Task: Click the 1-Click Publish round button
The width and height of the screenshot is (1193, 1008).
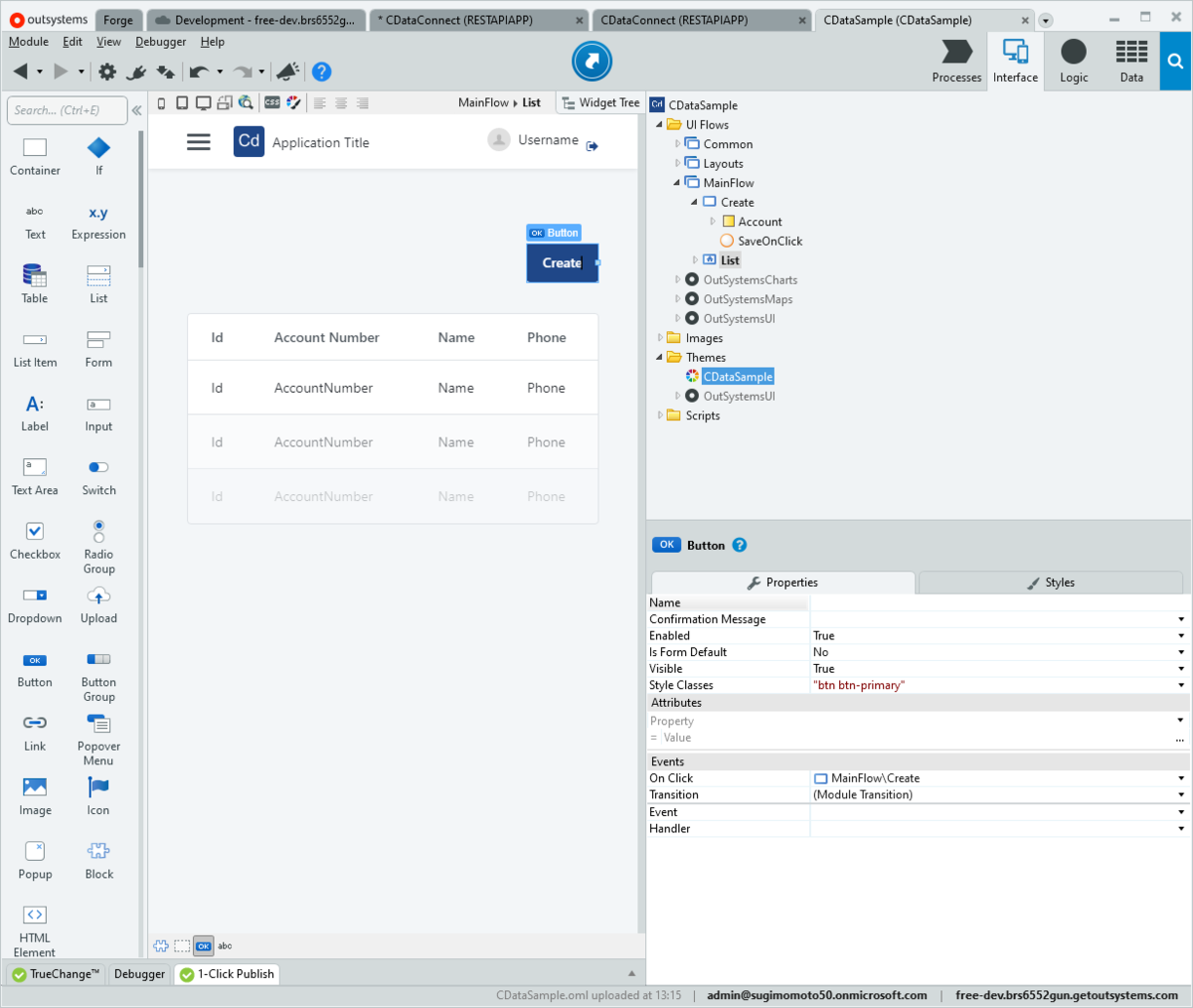Action: click(x=592, y=62)
